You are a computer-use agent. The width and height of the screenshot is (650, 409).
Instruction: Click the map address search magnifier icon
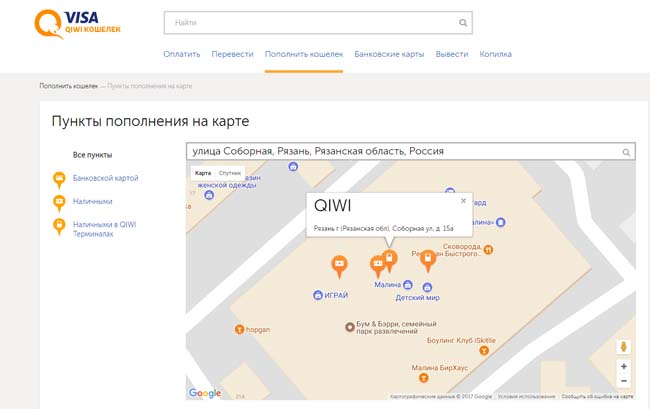[x=626, y=152]
